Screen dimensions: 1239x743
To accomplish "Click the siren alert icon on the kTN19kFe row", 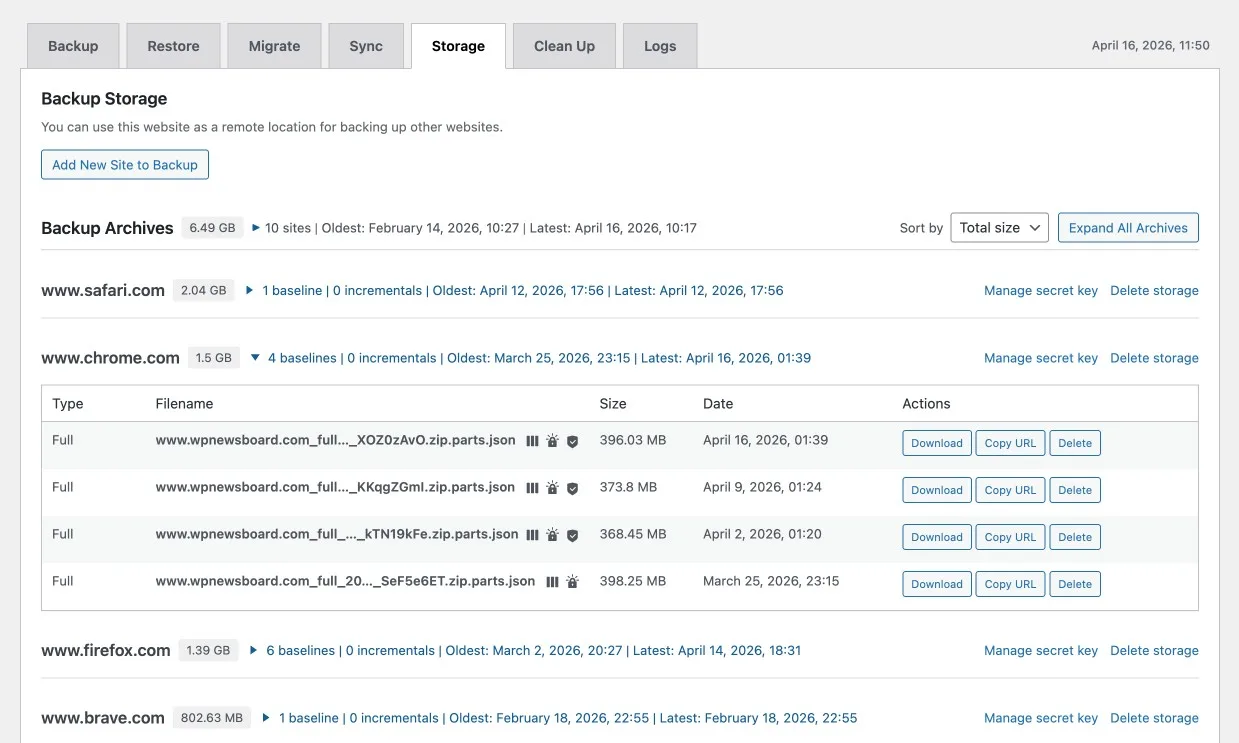I will coord(552,535).
